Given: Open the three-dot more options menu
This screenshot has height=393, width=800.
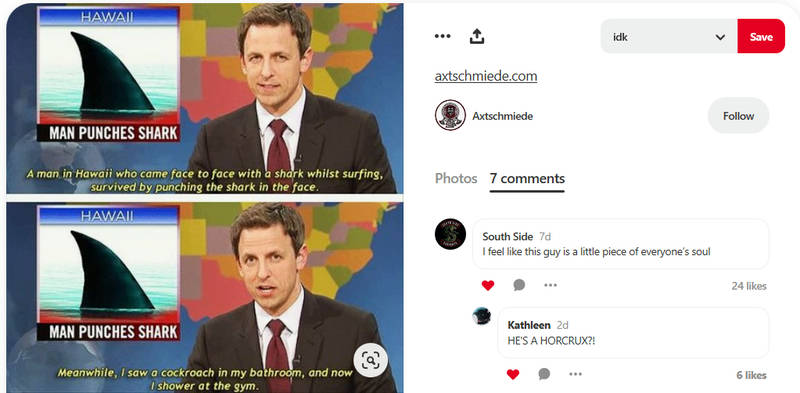Looking at the screenshot, I should click(442, 36).
